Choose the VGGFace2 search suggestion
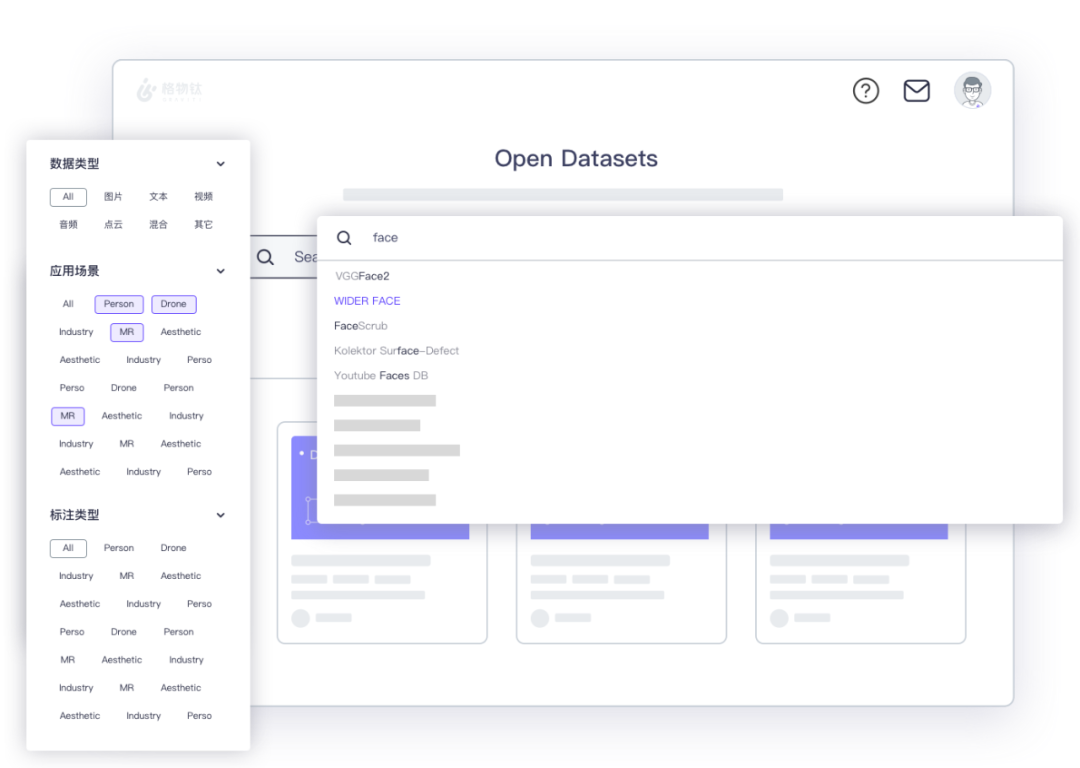The width and height of the screenshot is (1080, 768). coord(362,276)
